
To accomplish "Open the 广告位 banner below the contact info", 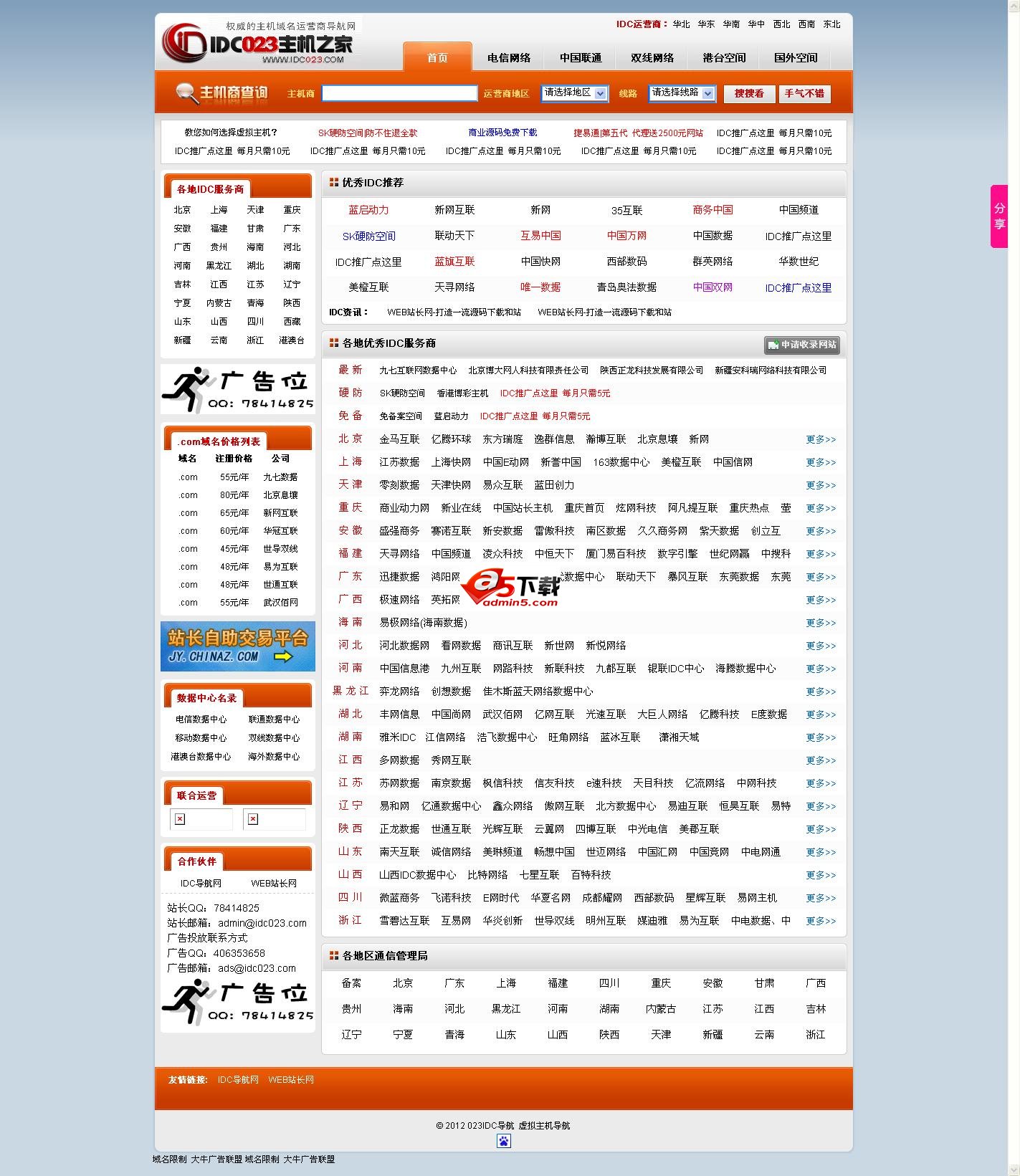I will click(238, 1002).
